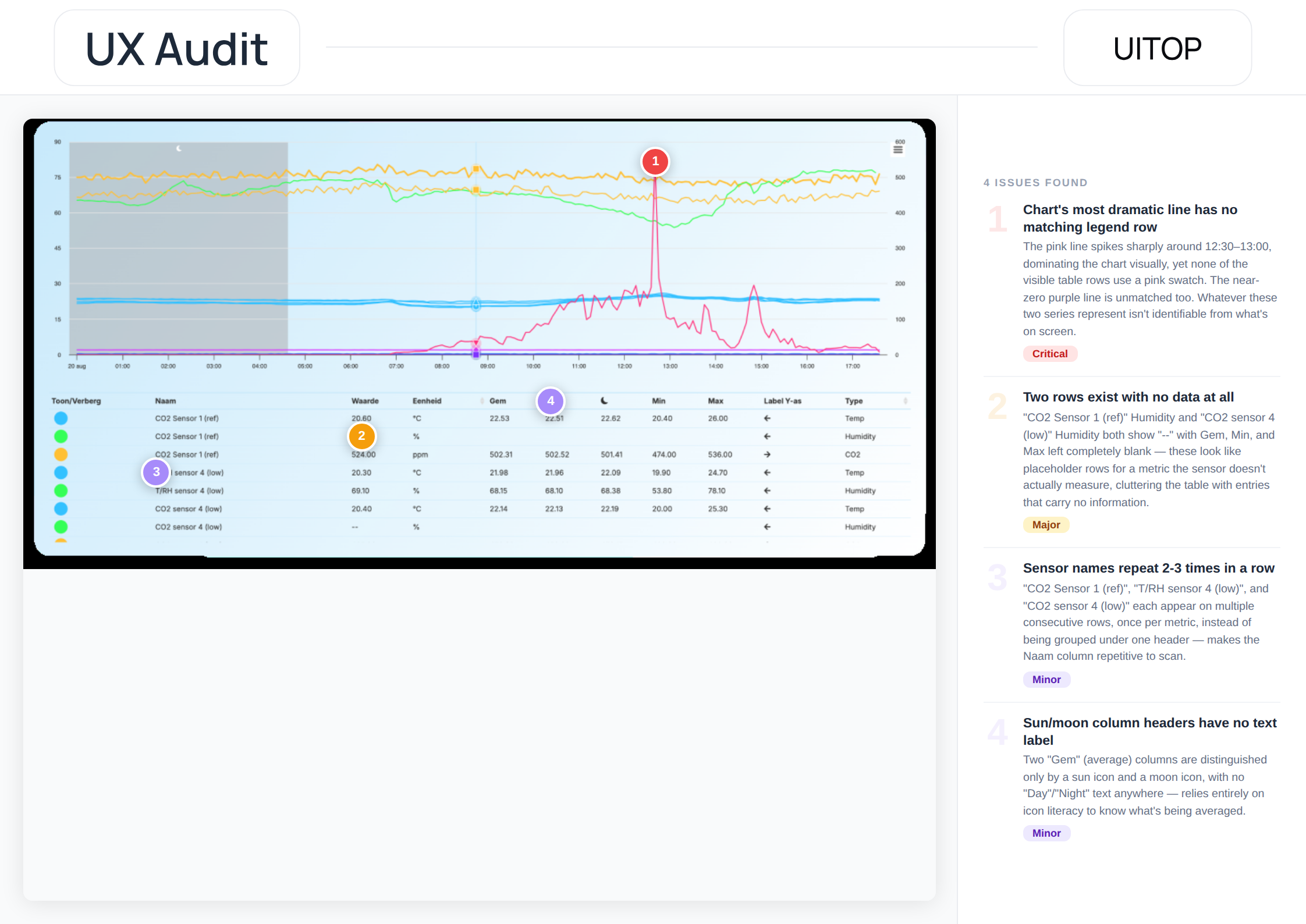Image resolution: width=1306 pixels, height=924 pixels.
Task: Click the Max column header
Action: [715, 401]
